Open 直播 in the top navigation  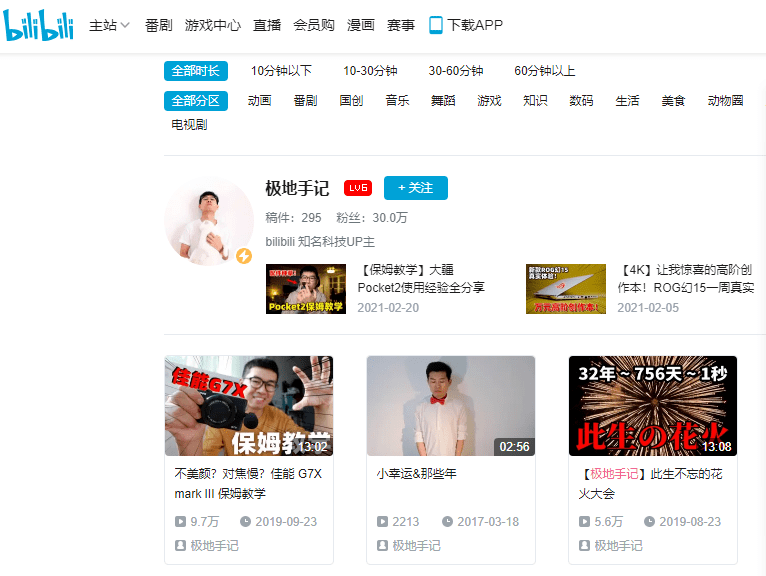click(267, 25)
